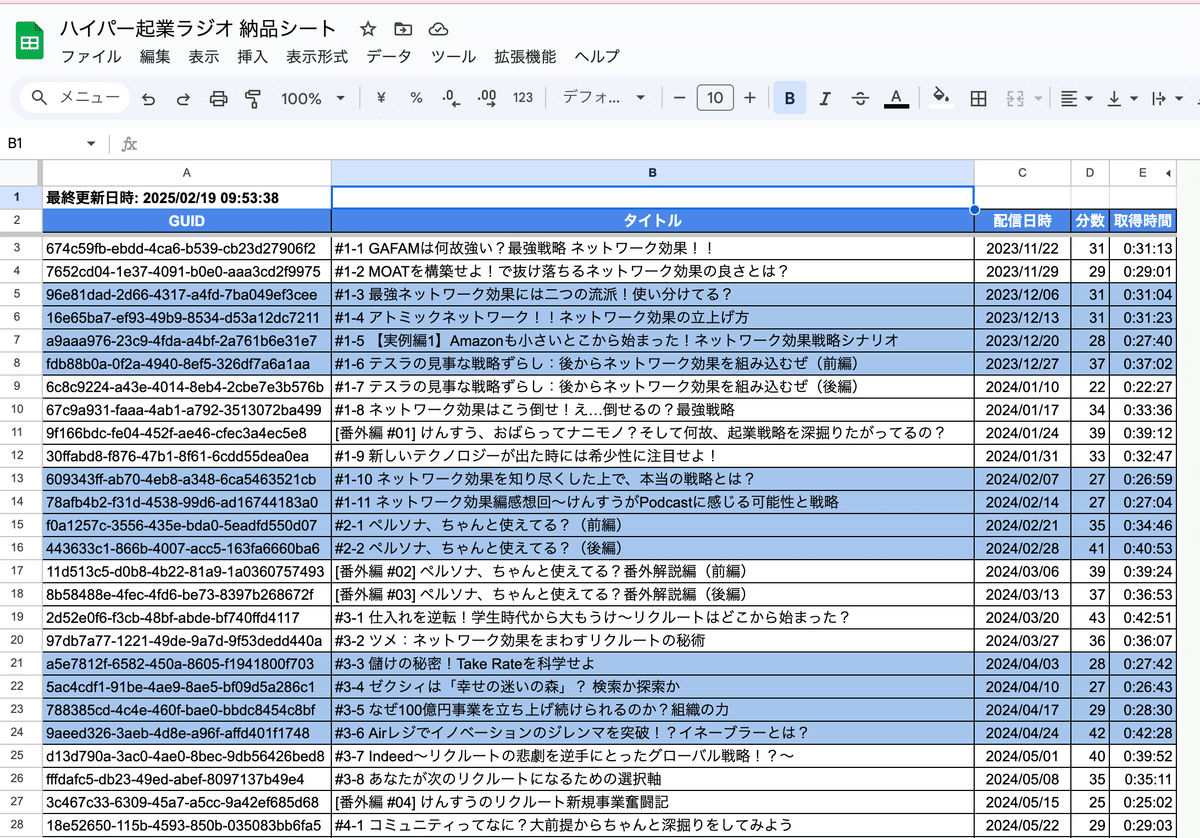Apply percent format
Viewport: 1200px width, 838px height.
tap(416, 98)
